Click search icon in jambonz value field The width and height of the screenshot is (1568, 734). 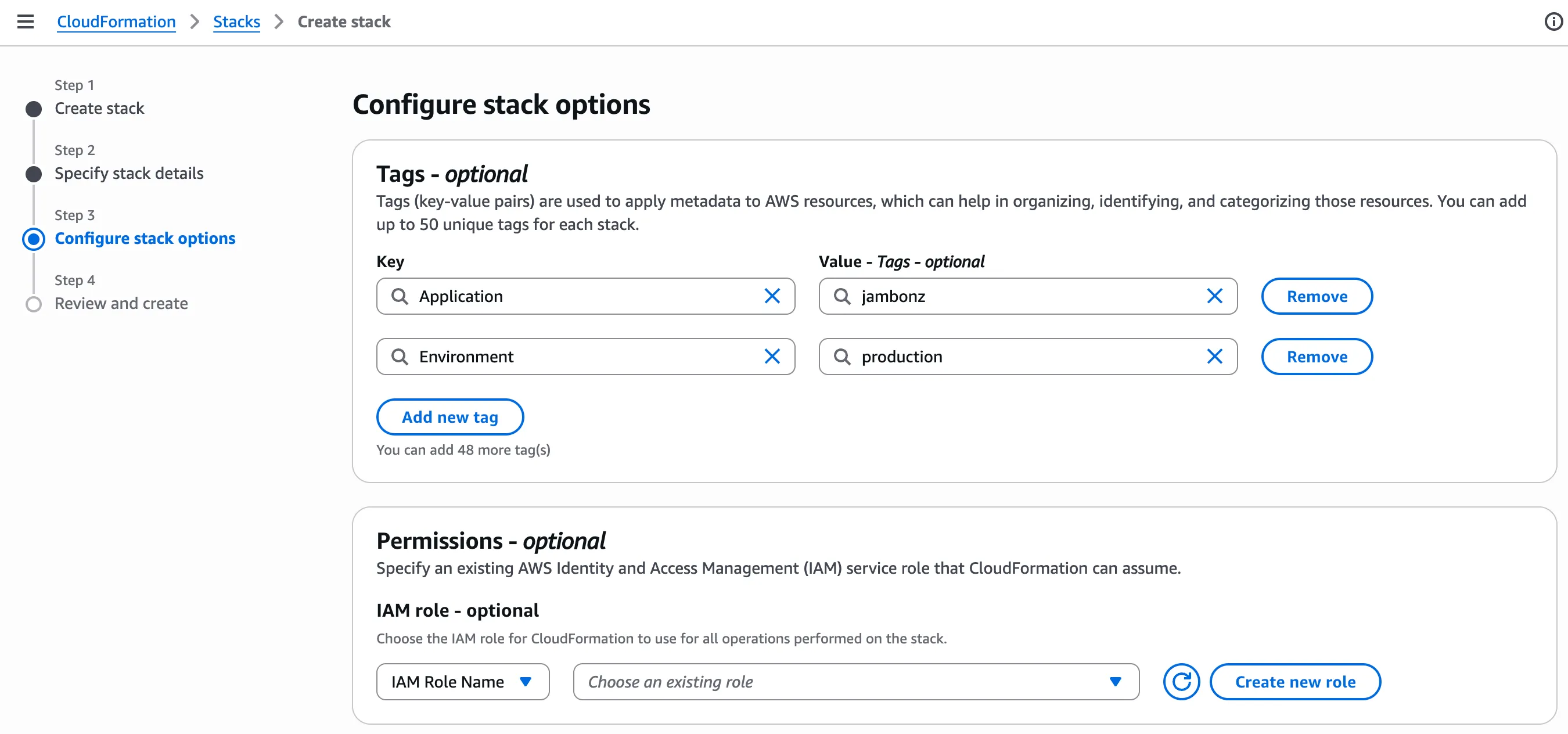click(842, 296)
